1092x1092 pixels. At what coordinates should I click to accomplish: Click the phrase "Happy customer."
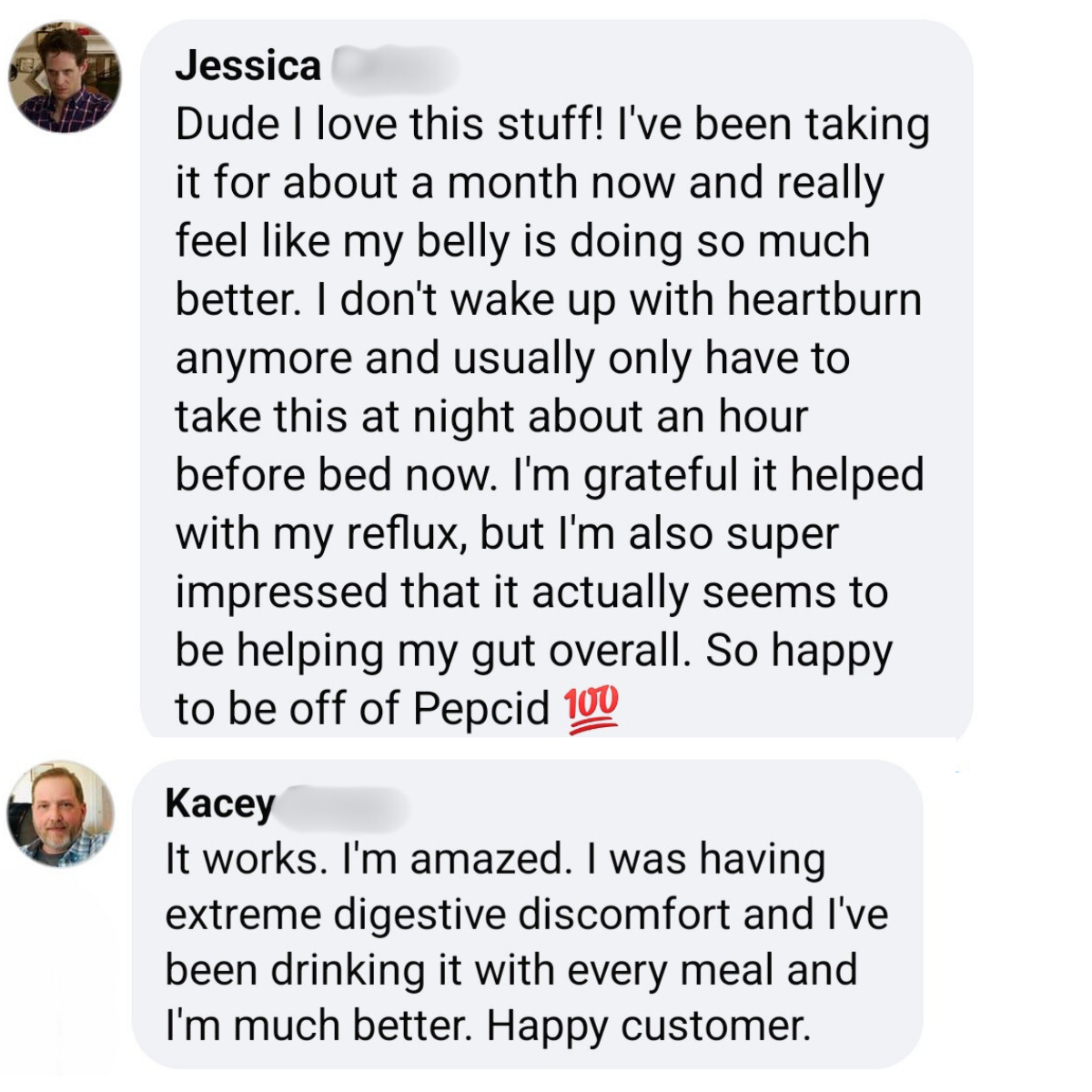coord(648,1026)
